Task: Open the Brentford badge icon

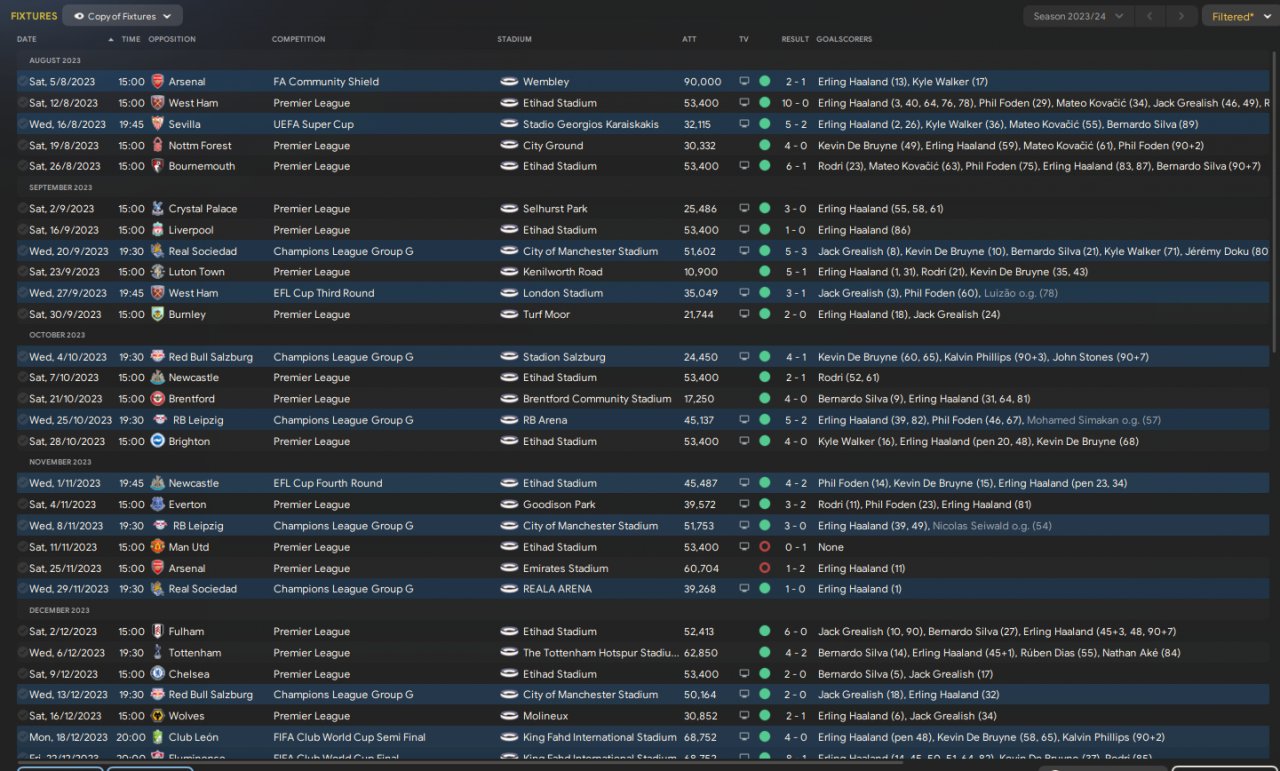Action: click(157, 399)
